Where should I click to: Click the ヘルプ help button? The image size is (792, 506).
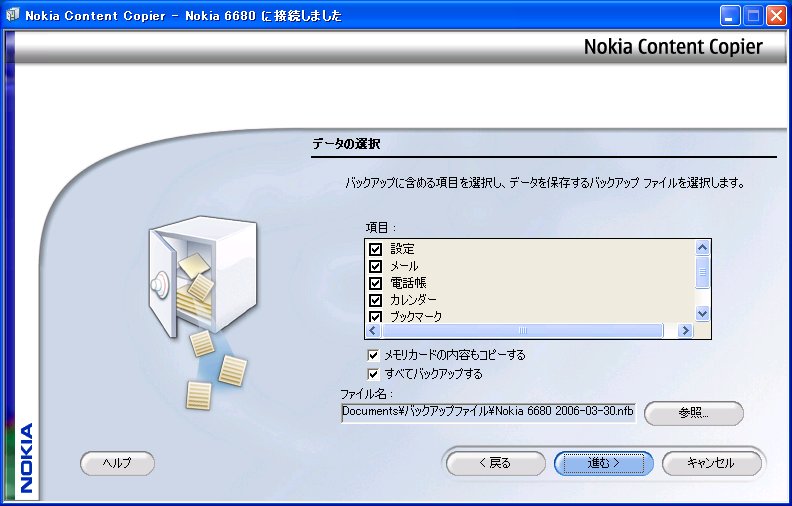tap(117, 463)
